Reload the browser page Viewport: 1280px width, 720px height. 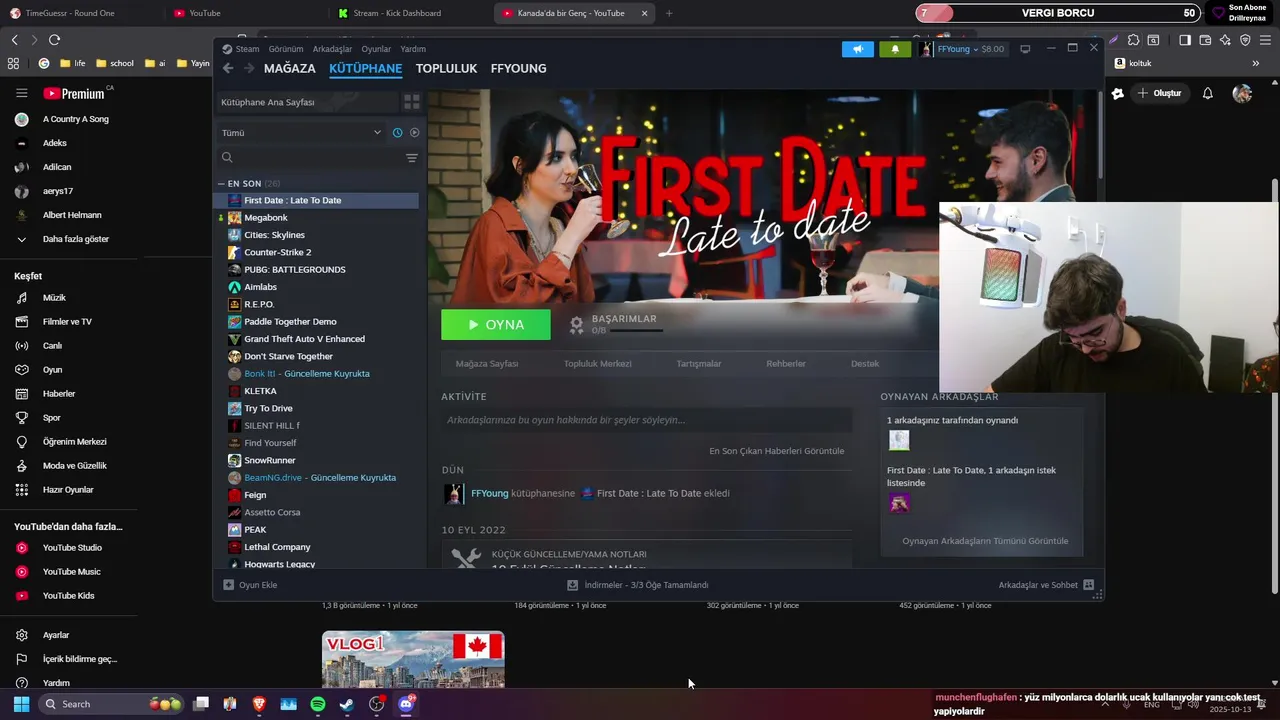point(54,40)
